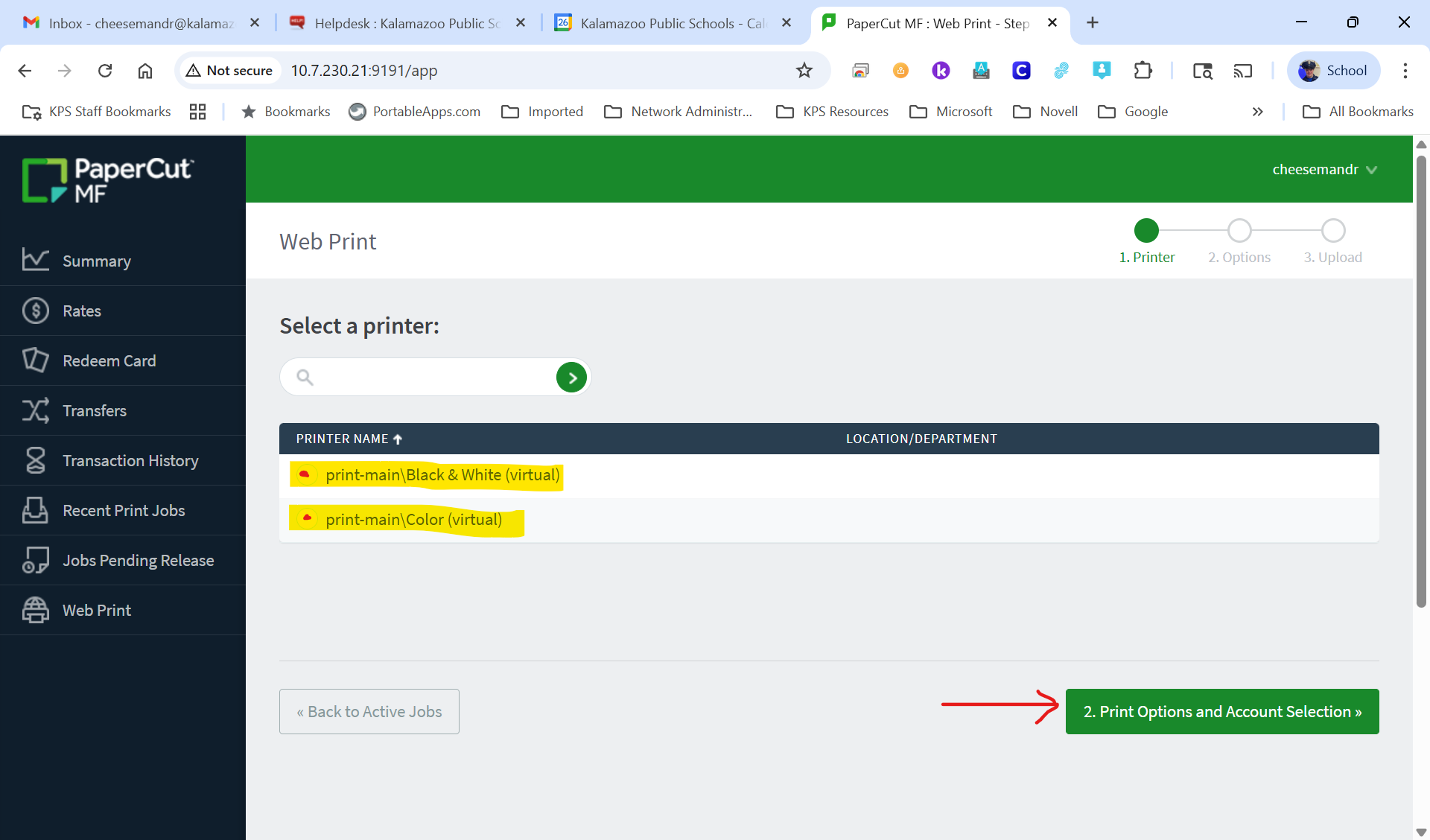Switch to the Helpdesk Kalamazoo tab
1430x840 pixels.
(406, 23)
